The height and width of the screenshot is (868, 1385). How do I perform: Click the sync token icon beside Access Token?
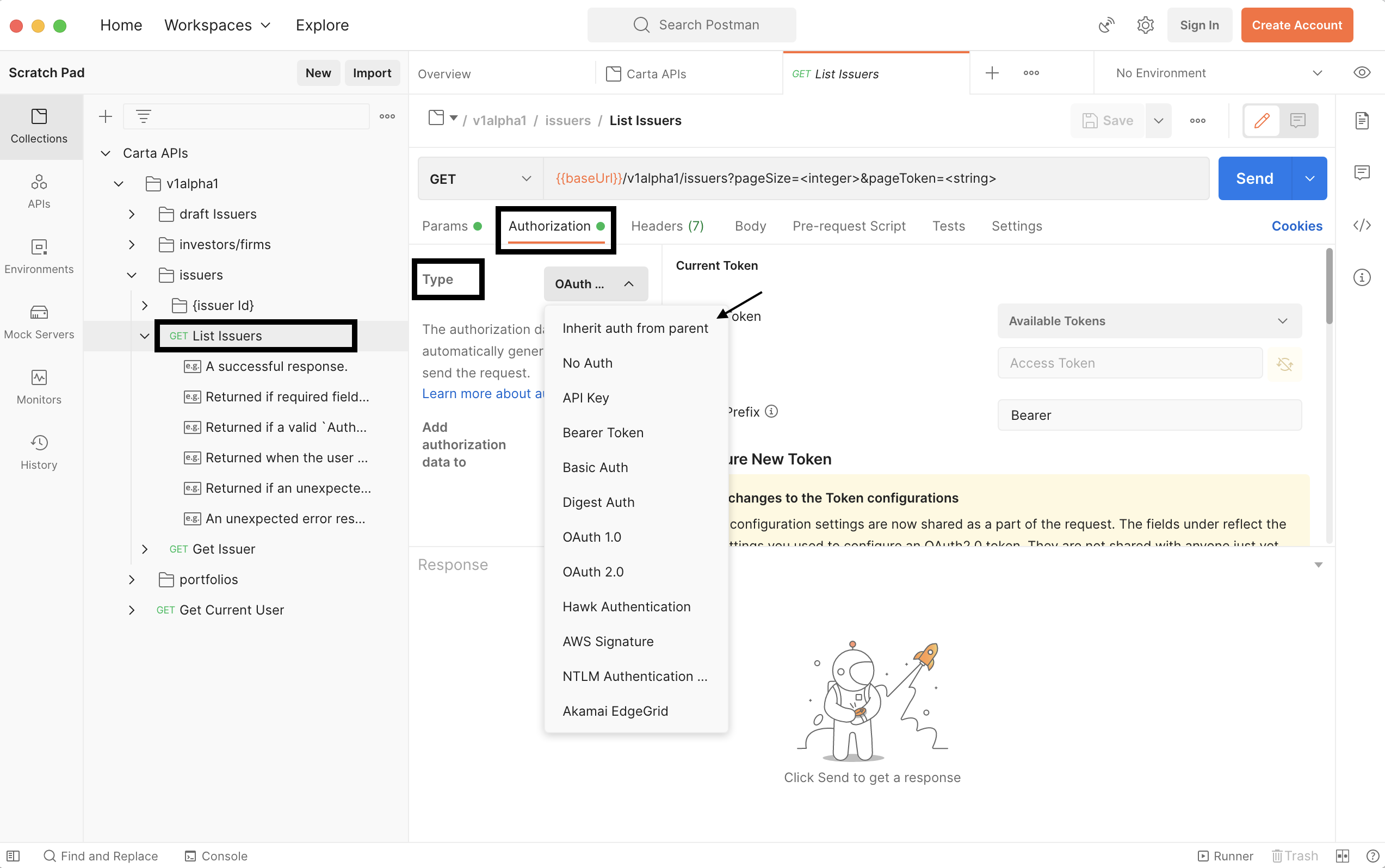coord(1284,363)
